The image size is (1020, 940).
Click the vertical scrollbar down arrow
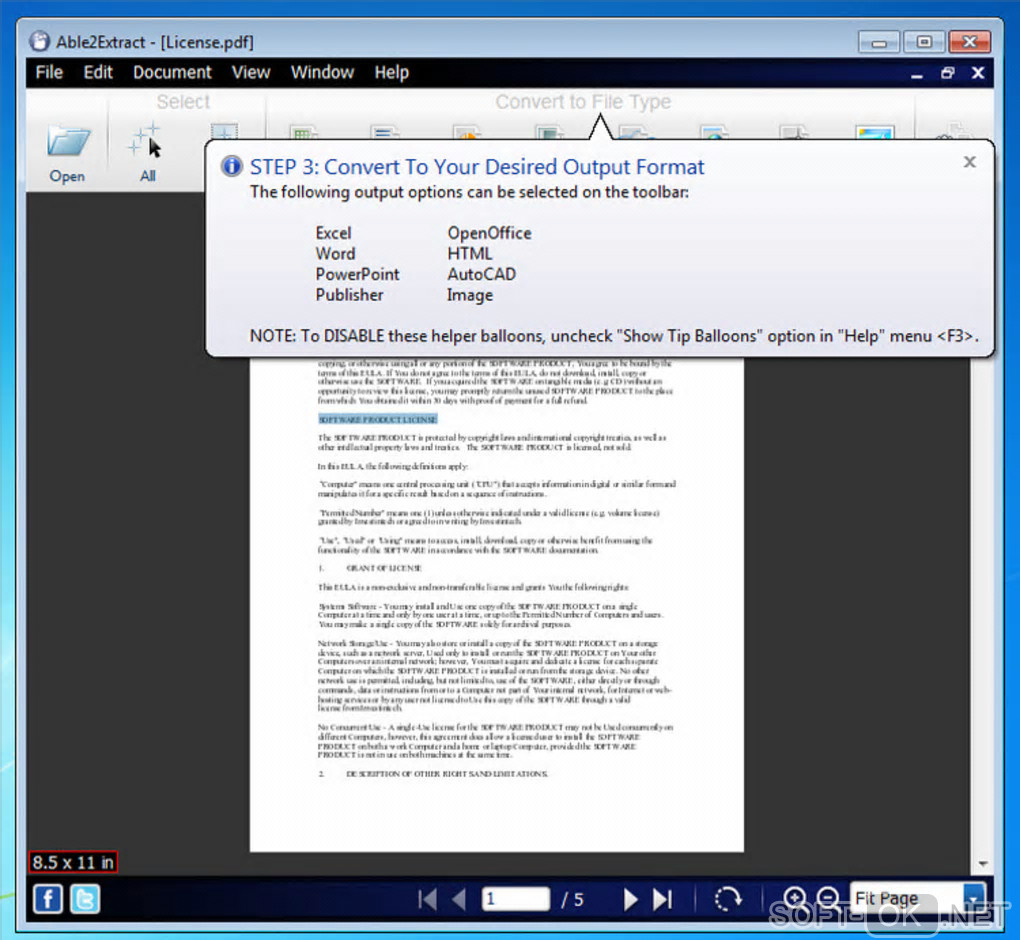click(x=983, y=864)
